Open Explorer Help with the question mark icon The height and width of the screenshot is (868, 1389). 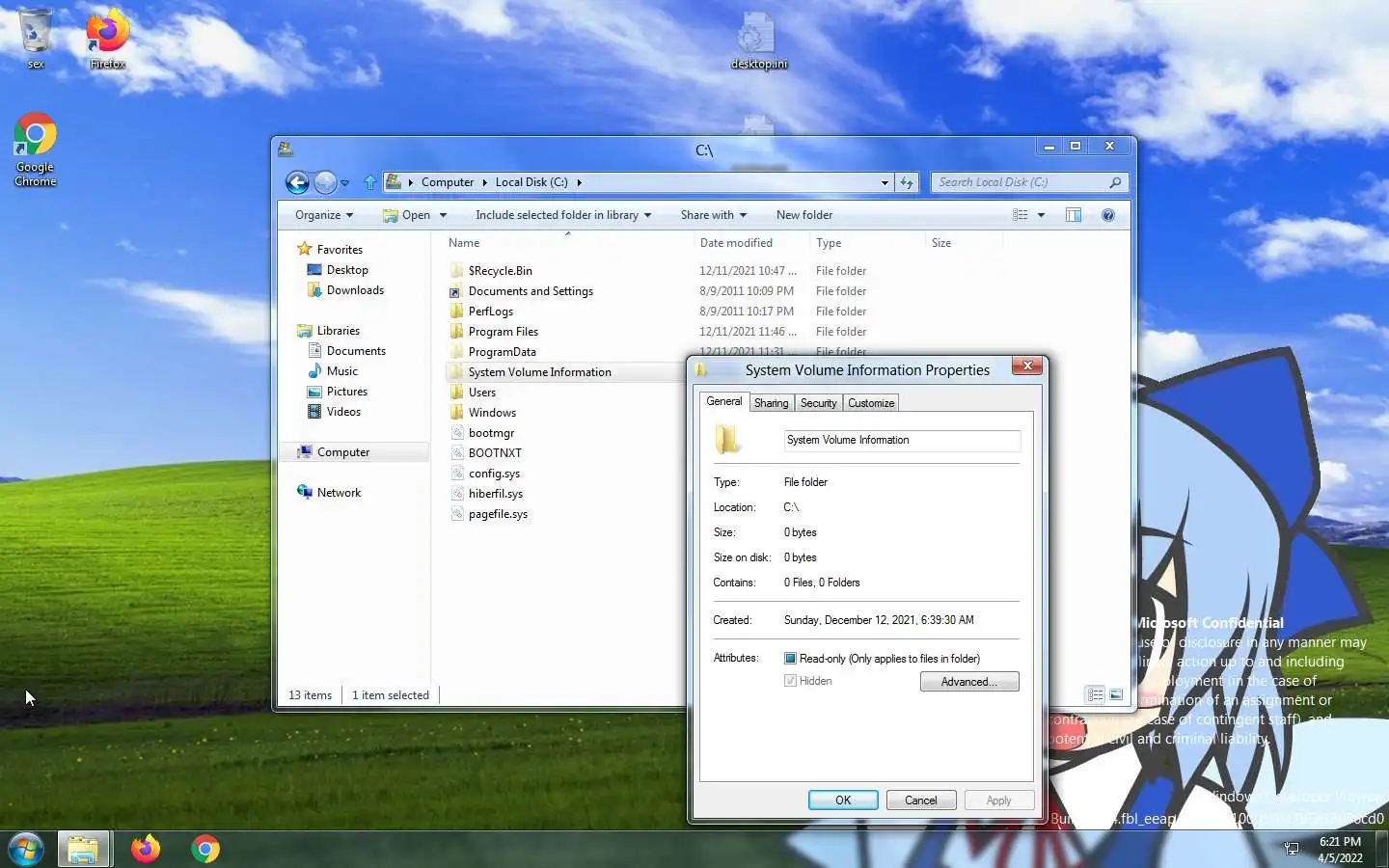tap(1108, 215)
